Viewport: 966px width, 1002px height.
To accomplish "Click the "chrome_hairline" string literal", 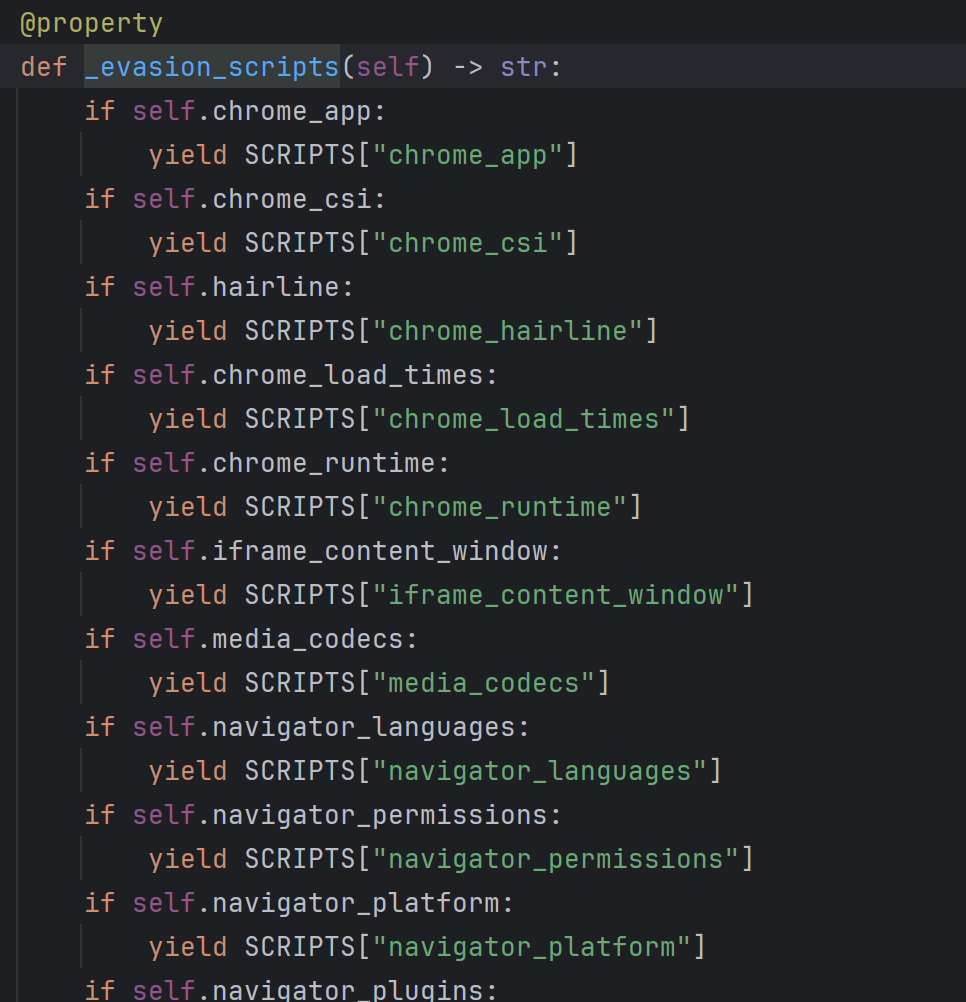I will click(x=507, y=331).
